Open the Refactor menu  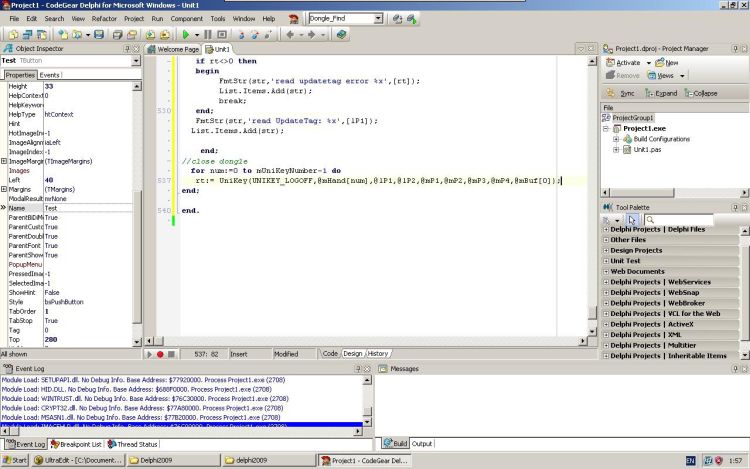pos(104,19)
